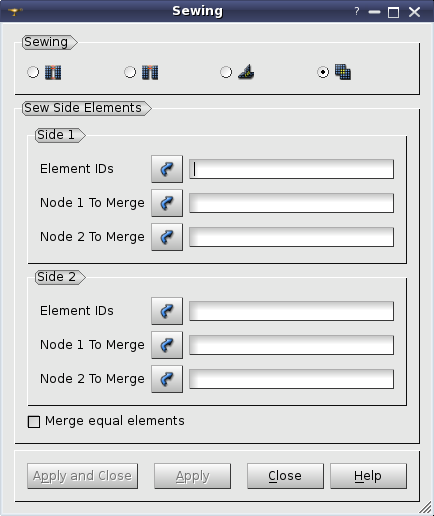Activate selection arrow for Side 2 Element IDs
Screen dimensions: 434x516
(x=167, y=311)
